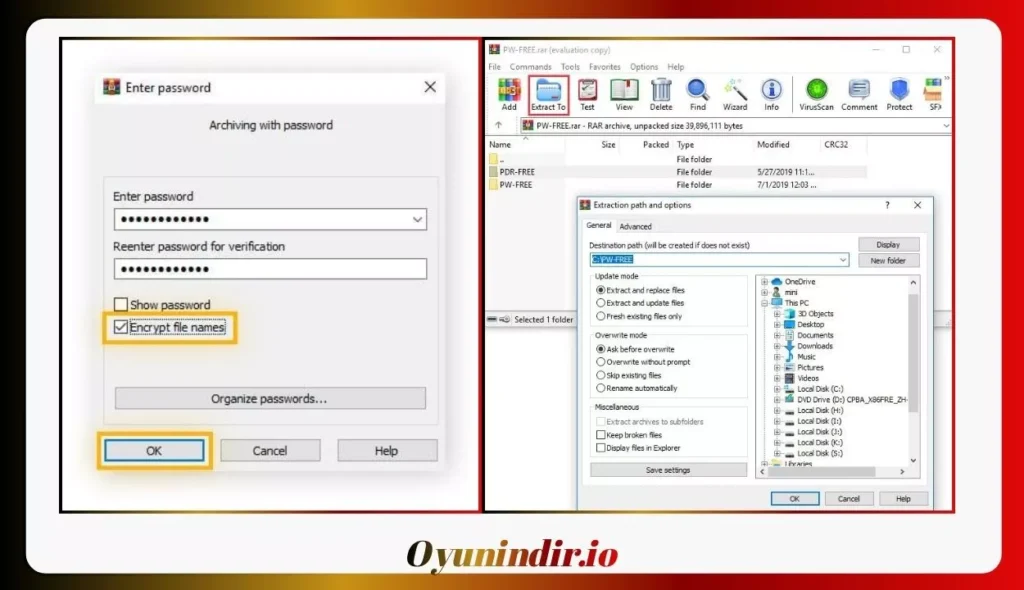Open the Favorites menu
Screen dimensions: 1024x590
click(605, 67)
